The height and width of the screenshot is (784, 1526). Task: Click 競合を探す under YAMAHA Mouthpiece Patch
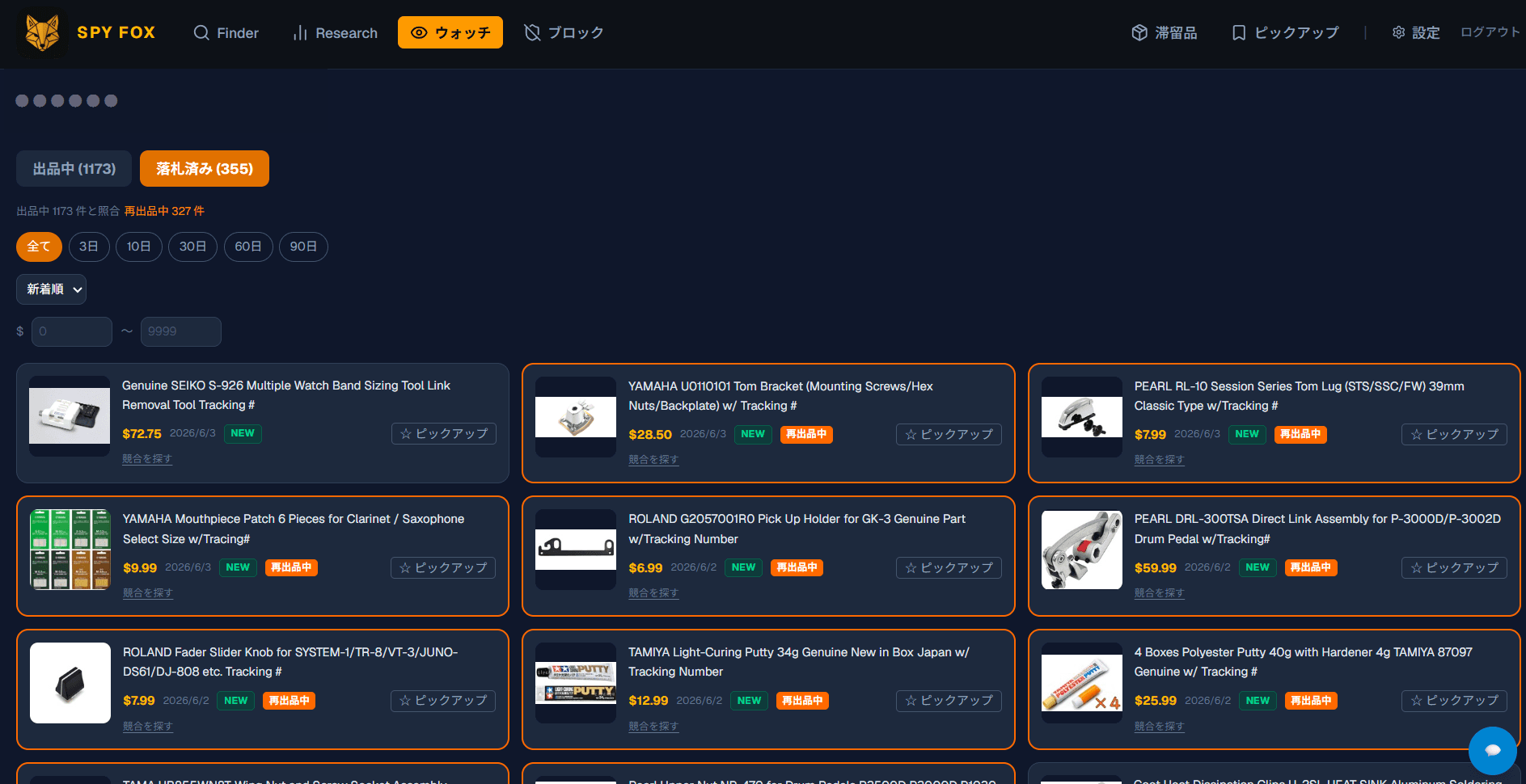[x=148, y=593]
